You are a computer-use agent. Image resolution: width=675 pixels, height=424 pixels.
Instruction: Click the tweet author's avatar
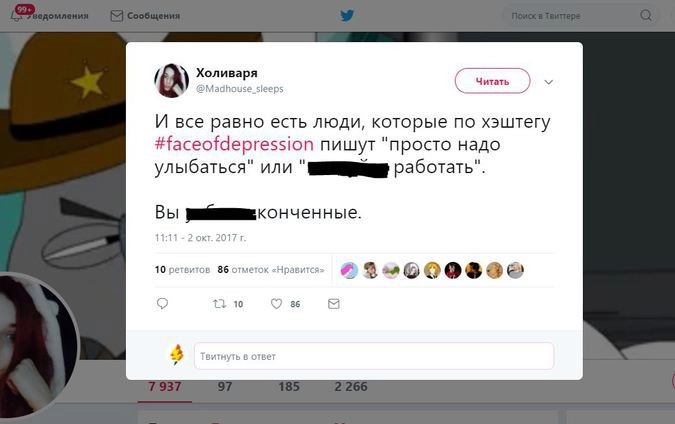click(171, 80)
